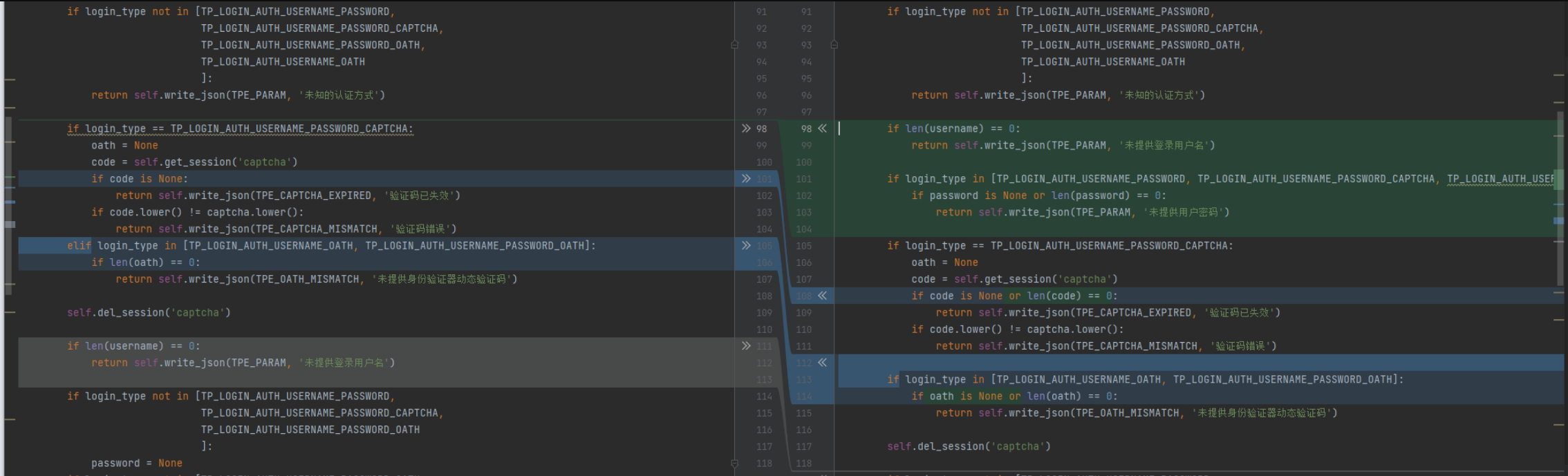Image resolution: width=1568 pixels, height=476 pixels.
Task: Click TP_LOGIN_AUTH_USERNAME_OATH at right line 94
Action: coord(1103,61)
